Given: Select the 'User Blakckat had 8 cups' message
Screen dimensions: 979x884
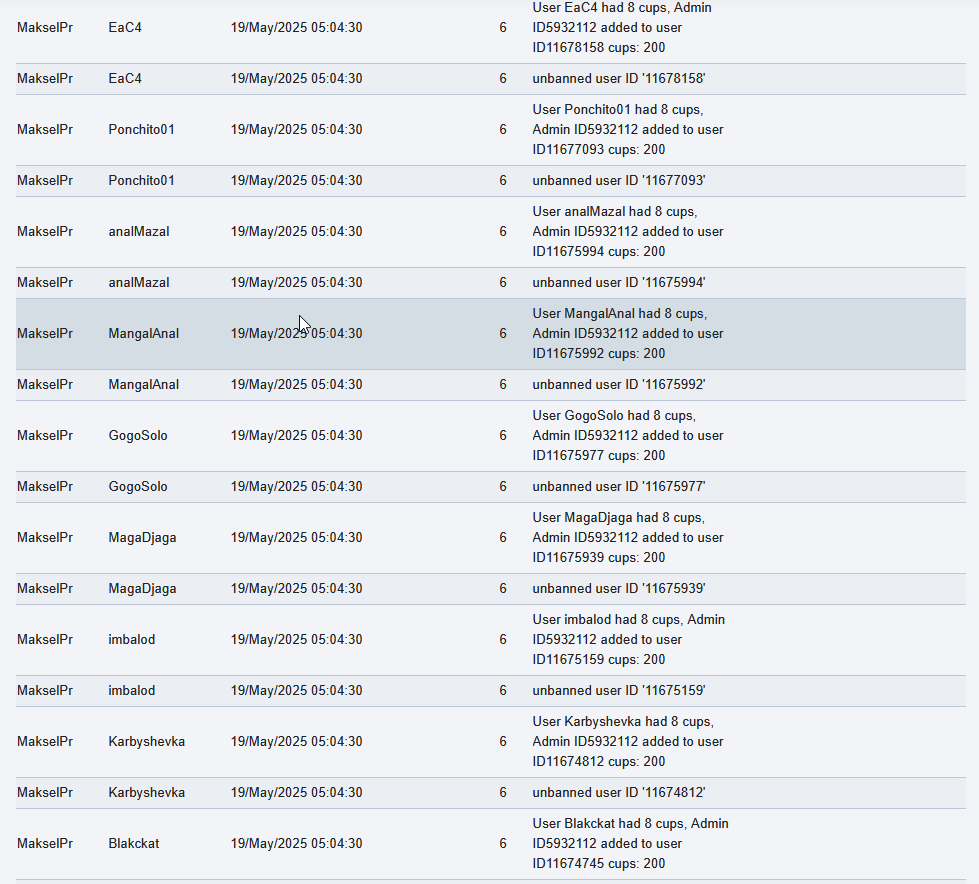Looking at the screenshot, I should coord(630,843).
